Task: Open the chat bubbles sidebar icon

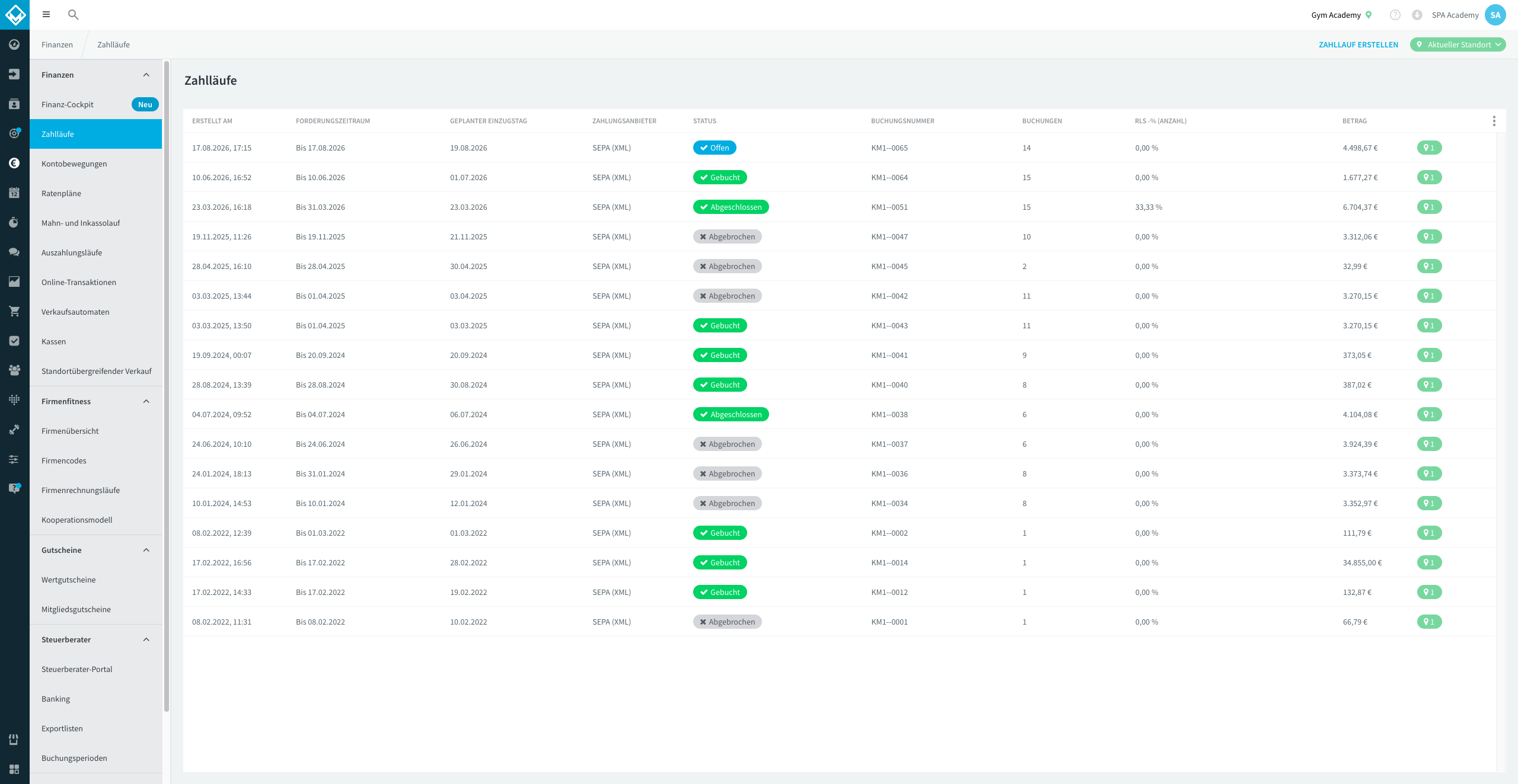Action: pyautogui.click(x=14, y=252)
